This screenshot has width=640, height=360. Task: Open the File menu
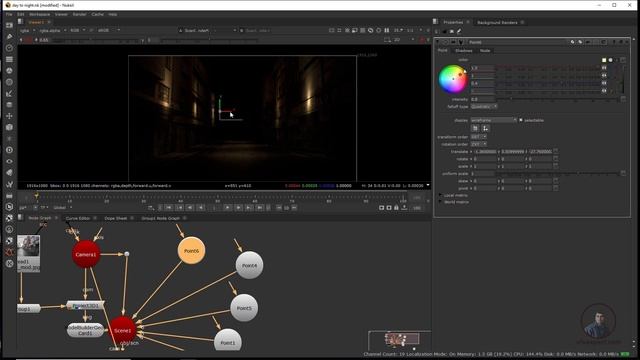pyautogui.click(x=9, y=14)
